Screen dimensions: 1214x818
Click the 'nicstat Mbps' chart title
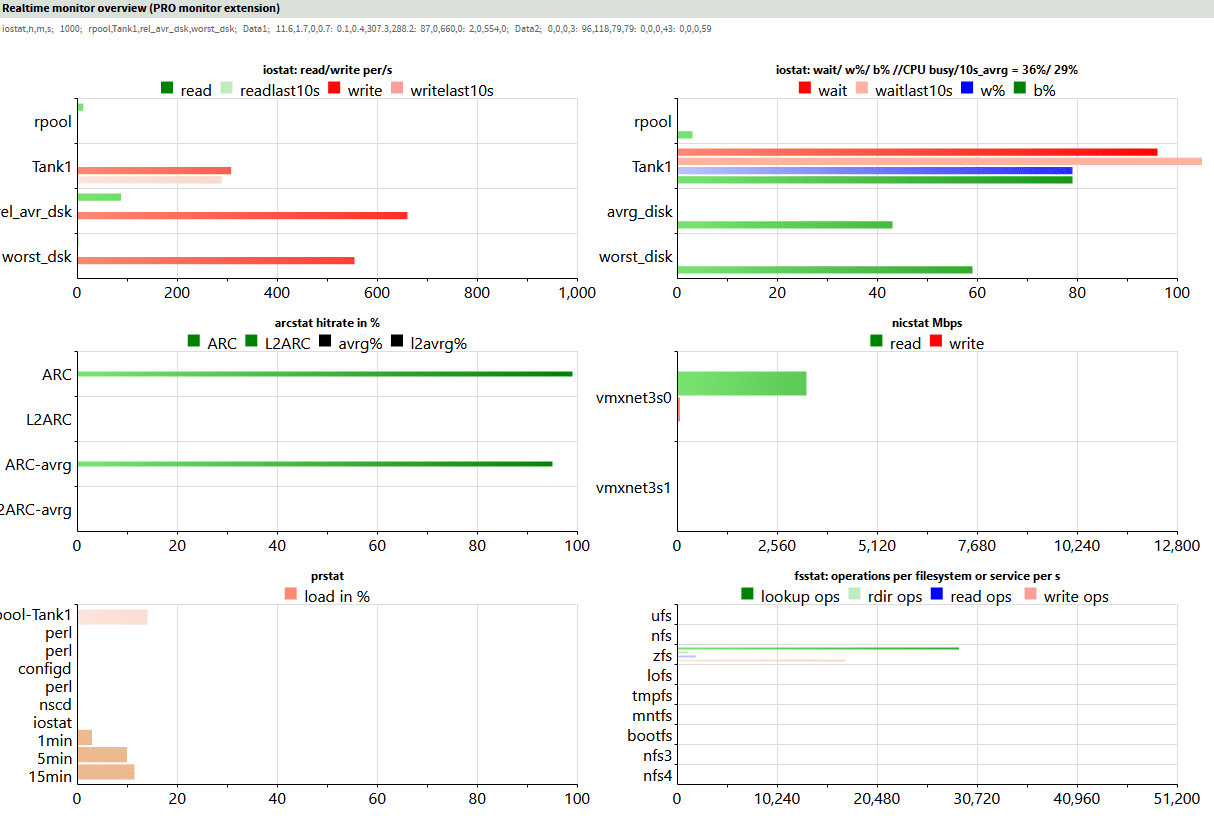927,323
